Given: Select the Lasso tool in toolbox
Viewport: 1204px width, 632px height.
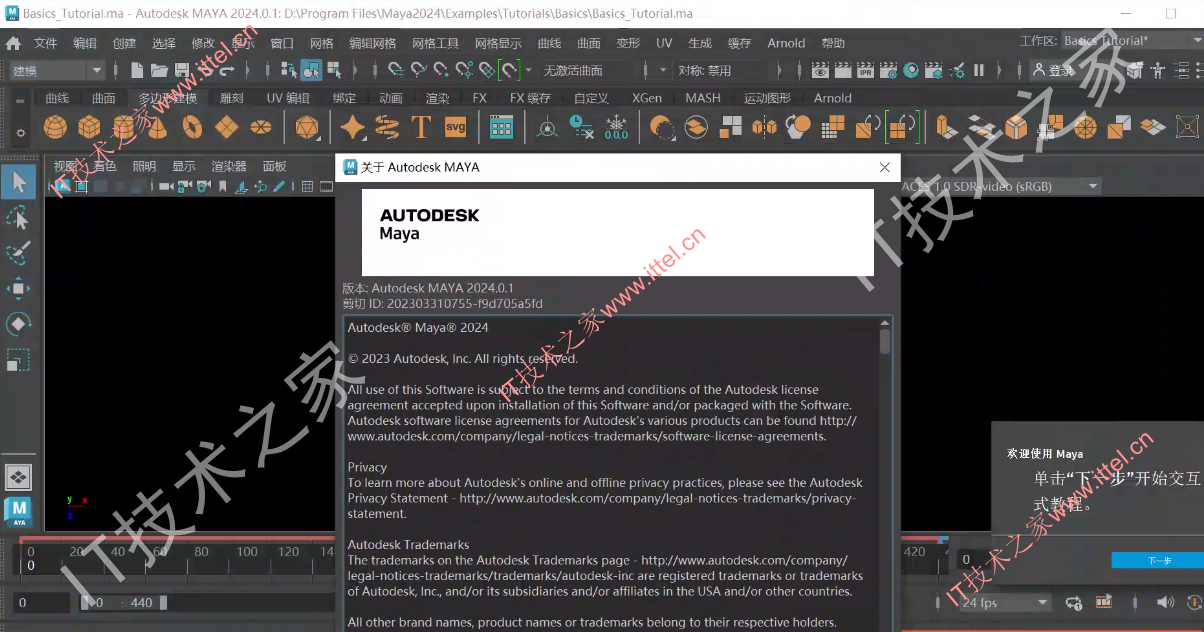Looking at the screenshot, I should click(x=19, y=218).
